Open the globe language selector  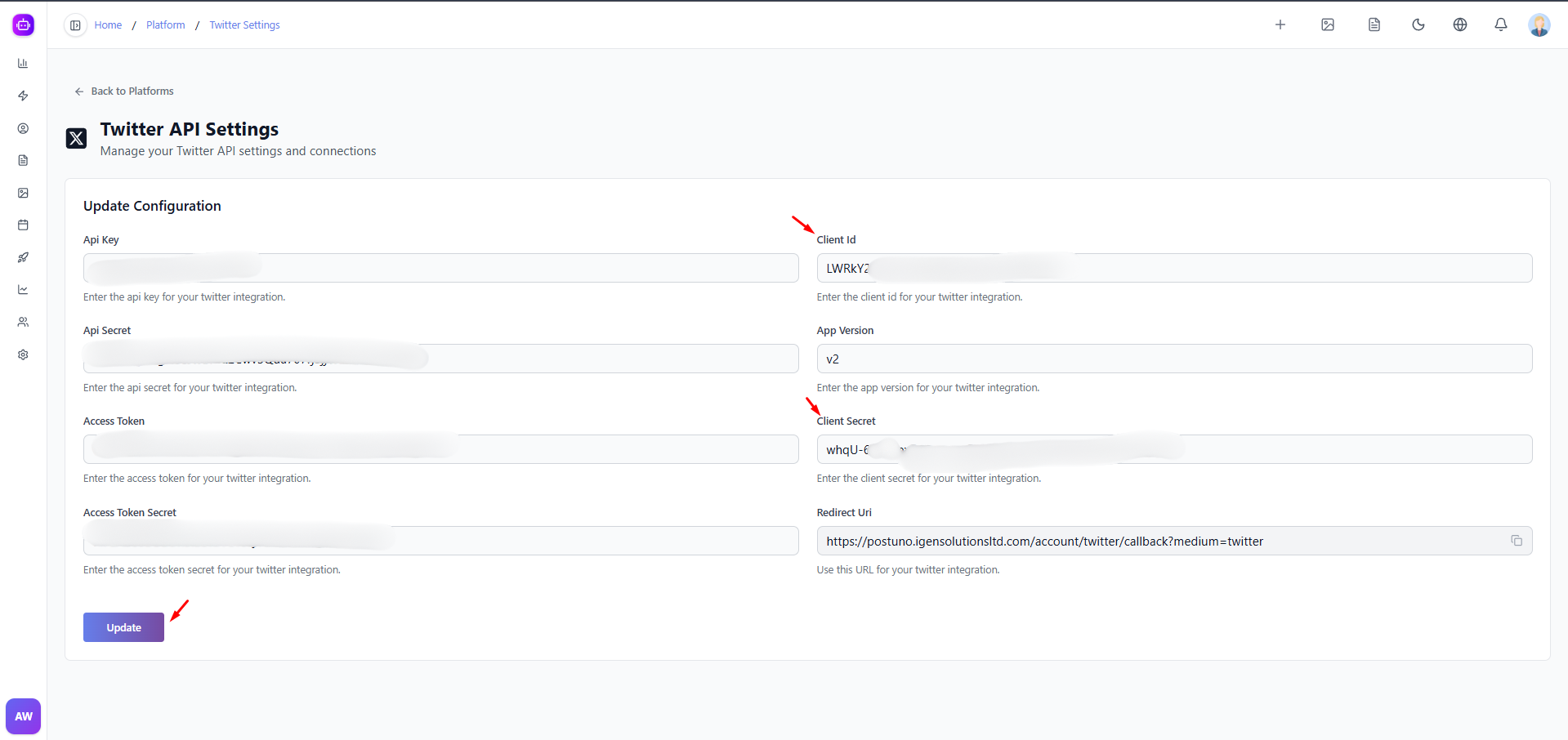[1459, 25]
